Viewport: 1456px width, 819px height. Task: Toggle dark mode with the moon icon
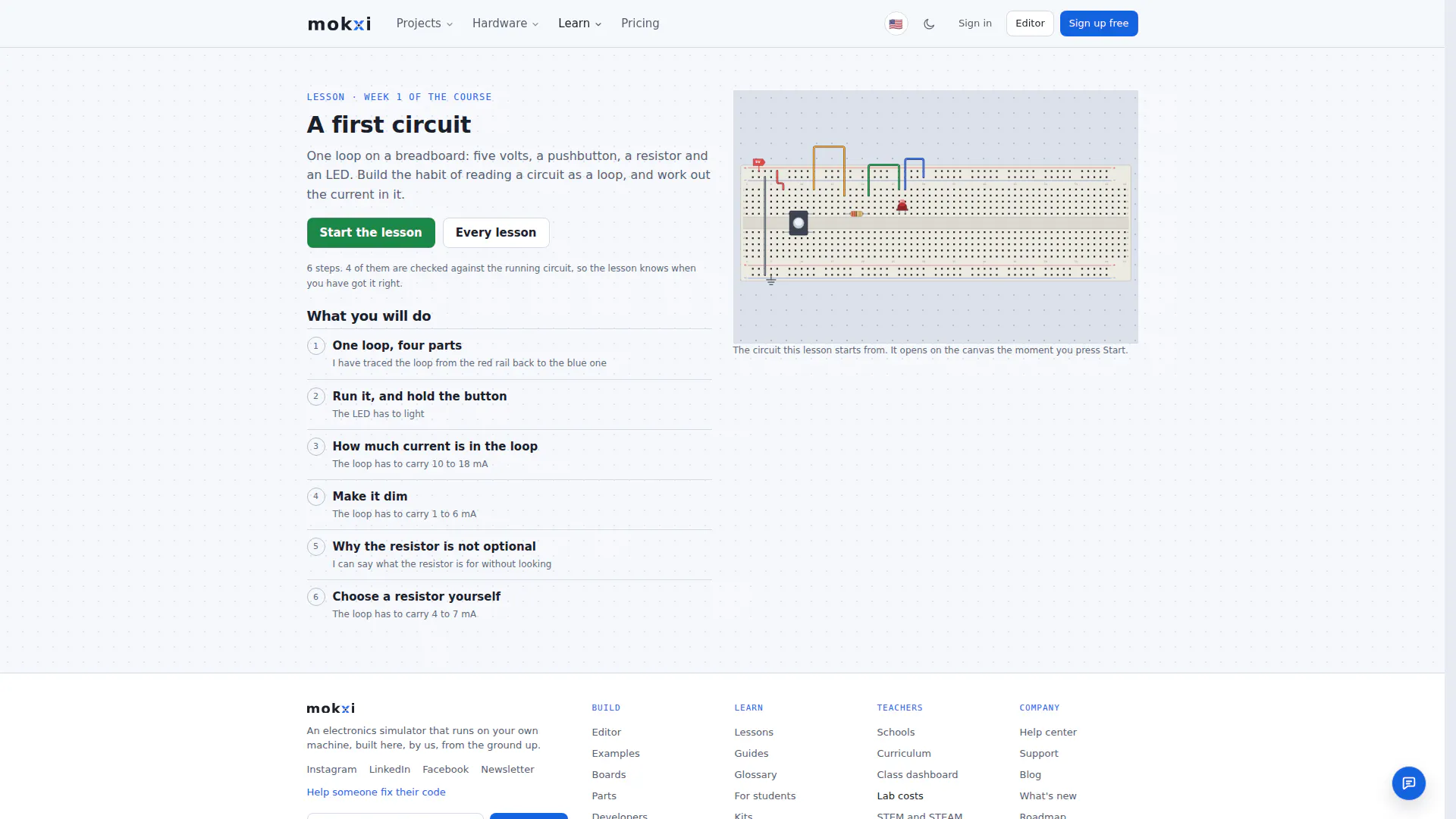click(929, 24)
